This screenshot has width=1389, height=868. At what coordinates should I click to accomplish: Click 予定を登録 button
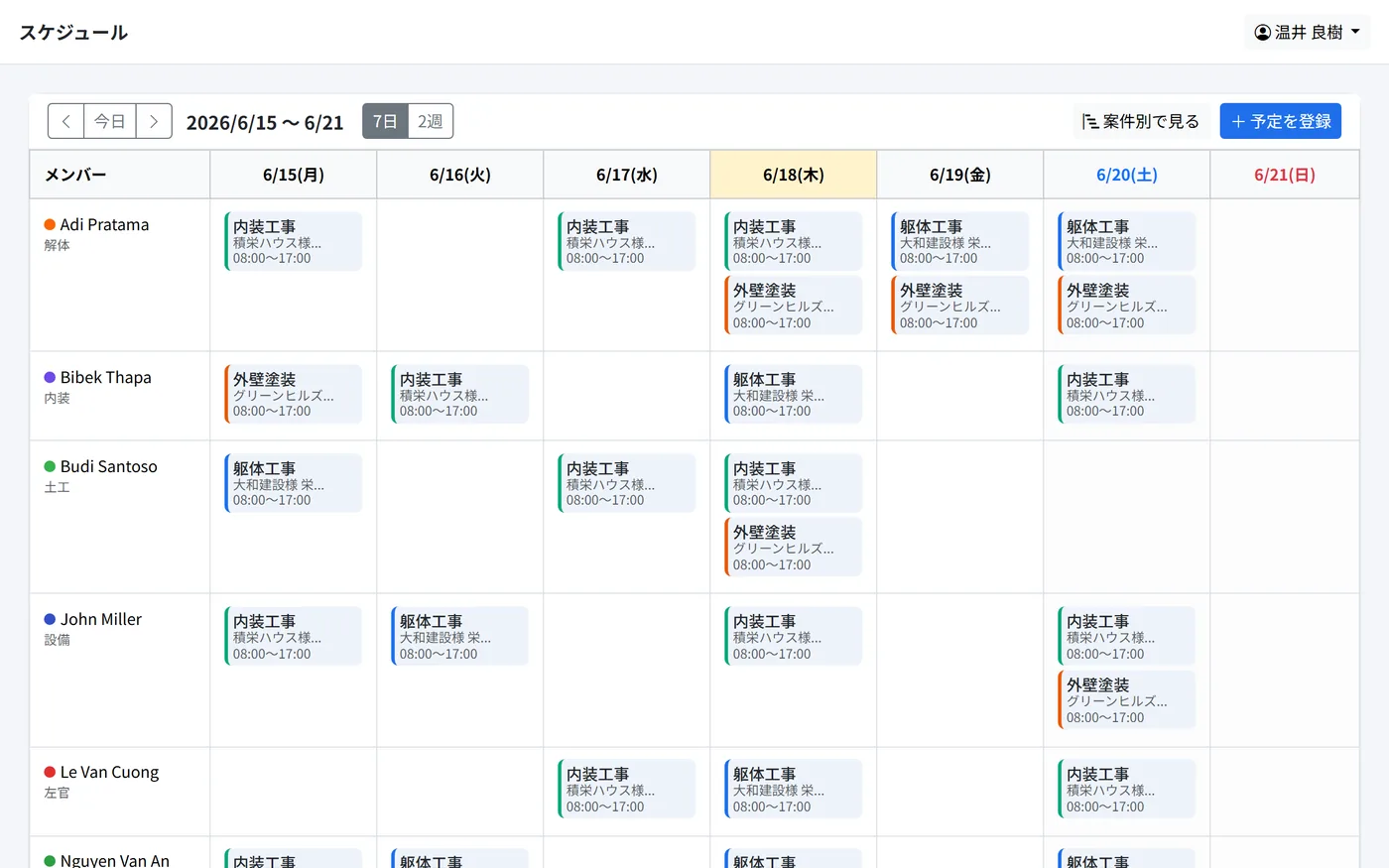tap(1281, 121)
